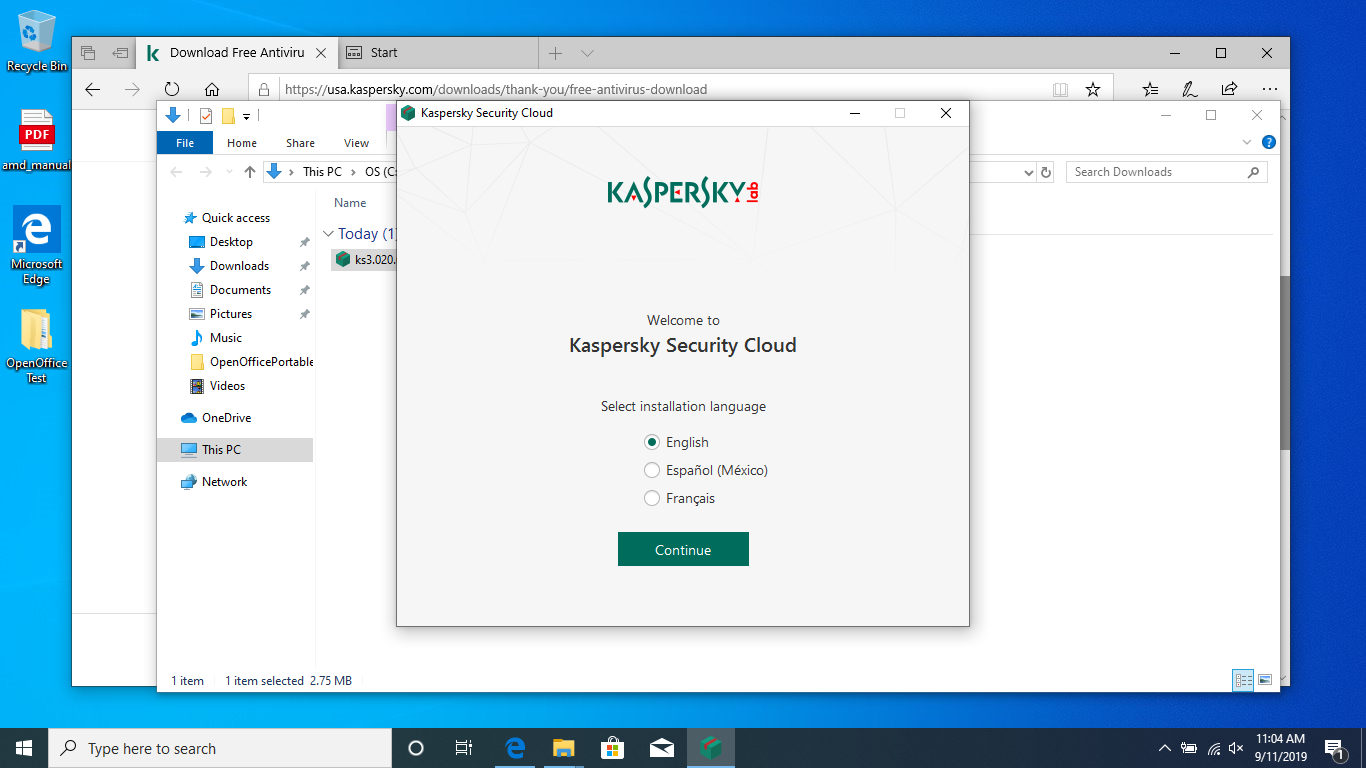
Task: Select the ks3.020 installer file
Action: [x=365, y=260]
